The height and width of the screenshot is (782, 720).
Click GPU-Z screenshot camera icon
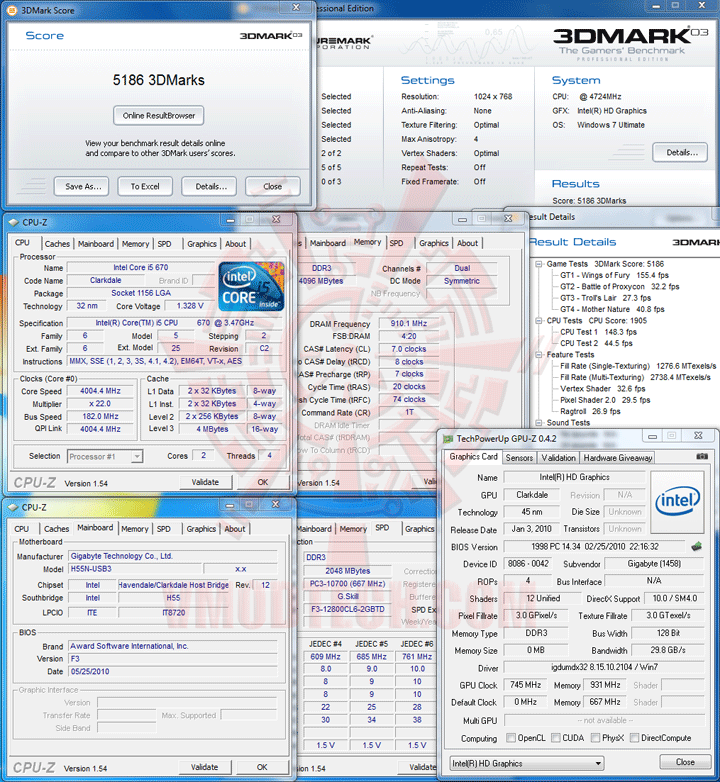[702, 456]
